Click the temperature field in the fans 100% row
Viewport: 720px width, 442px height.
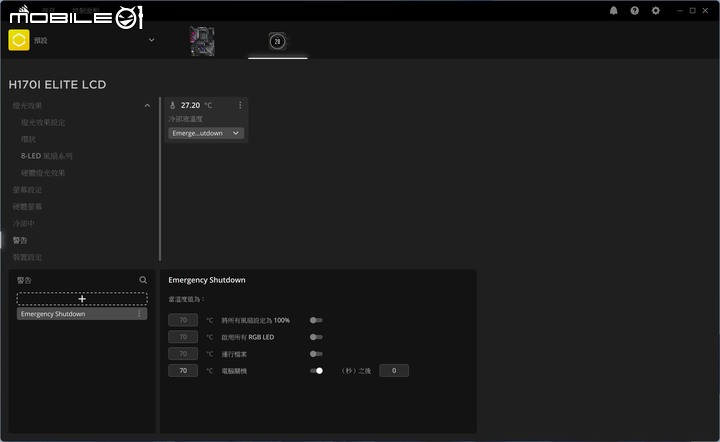tap(183, 320)
